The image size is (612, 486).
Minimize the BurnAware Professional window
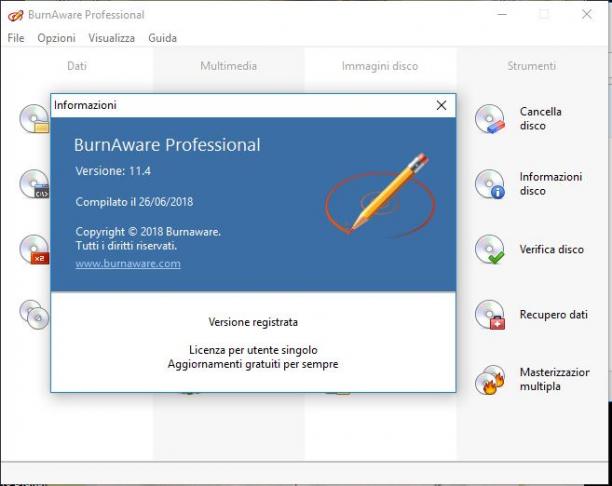[502, 14]
